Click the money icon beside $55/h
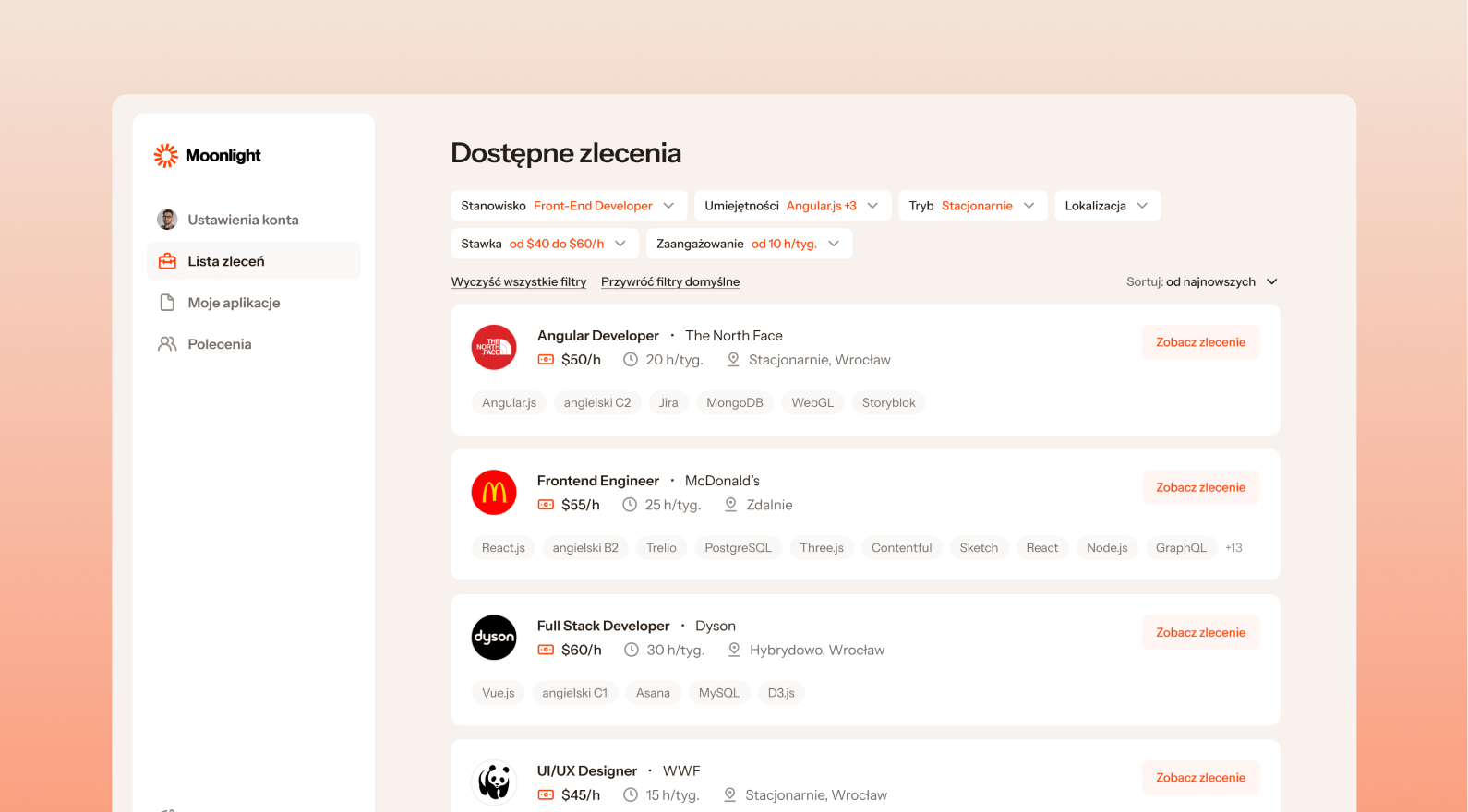 point(546,505)
